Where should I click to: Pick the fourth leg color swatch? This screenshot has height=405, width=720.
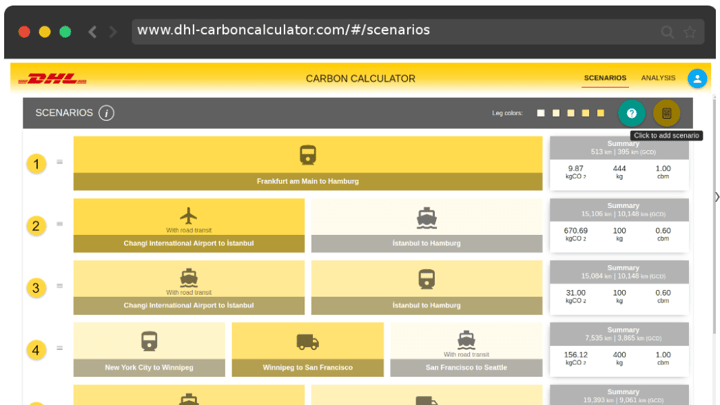pos(585,113)
